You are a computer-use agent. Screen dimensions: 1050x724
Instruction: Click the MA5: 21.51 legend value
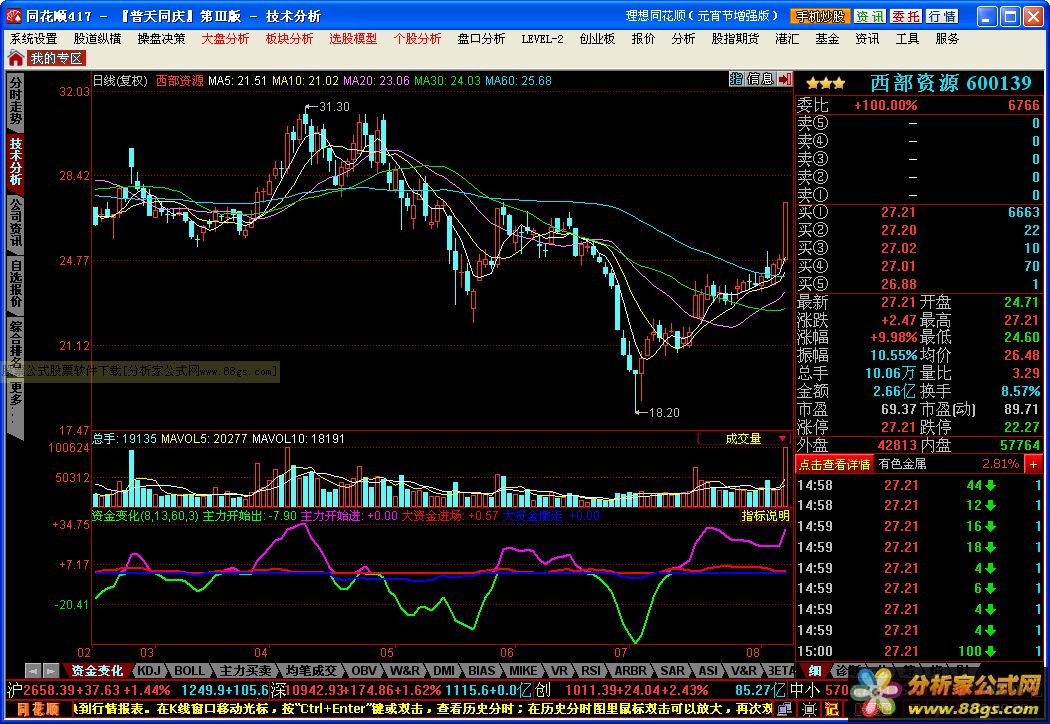coord(237,80)
